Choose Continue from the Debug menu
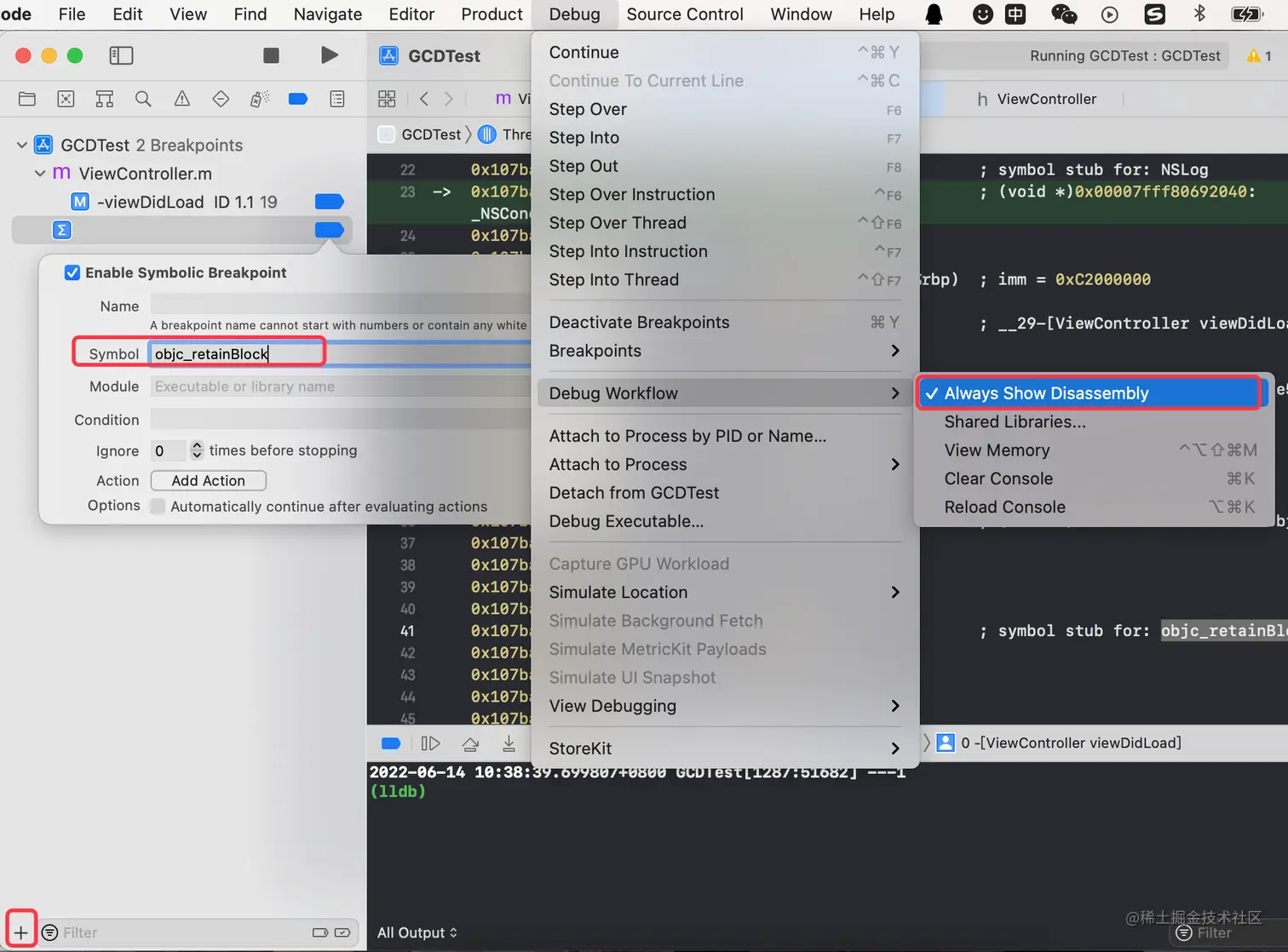Screen dimensions: 1288x952 click(x=725, y=52)
